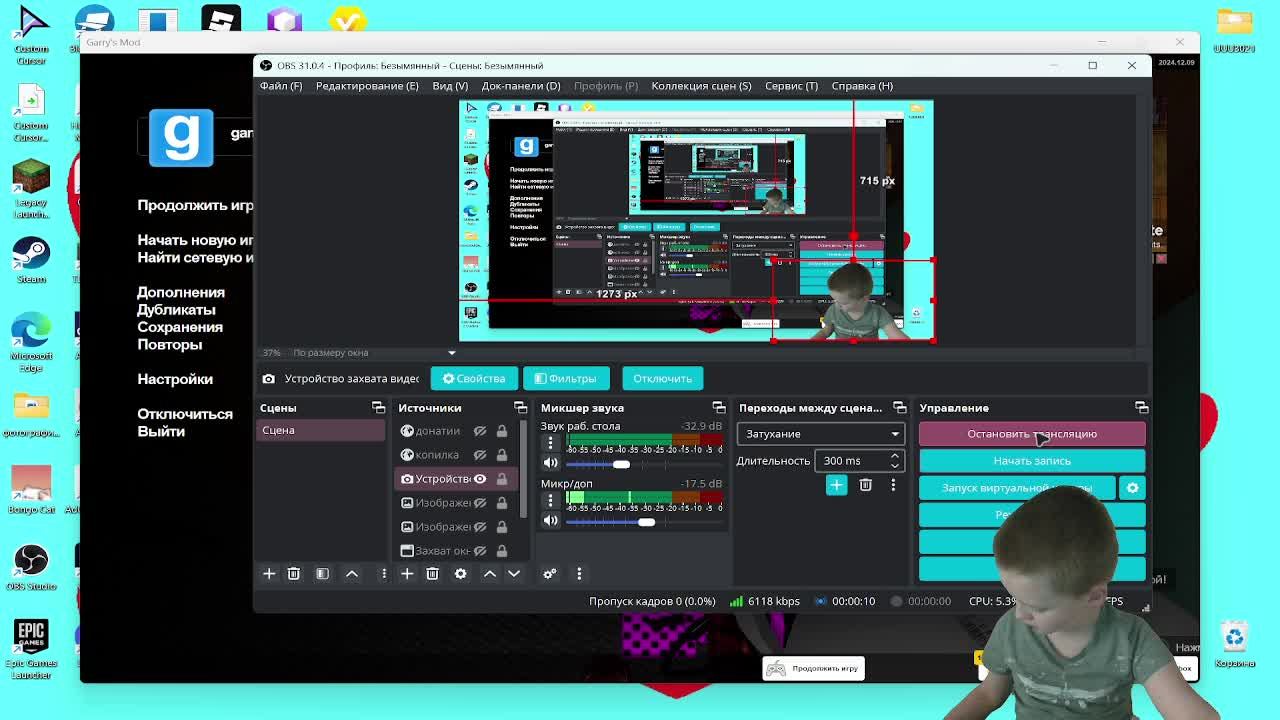Move the selected source down
This screenshot has width=1280, height=720.
tap(514, 573)
